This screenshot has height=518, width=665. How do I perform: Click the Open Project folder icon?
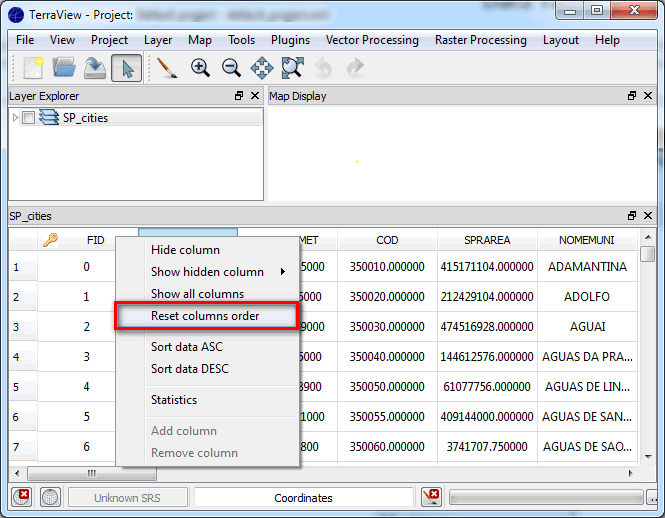pos(64,68)
